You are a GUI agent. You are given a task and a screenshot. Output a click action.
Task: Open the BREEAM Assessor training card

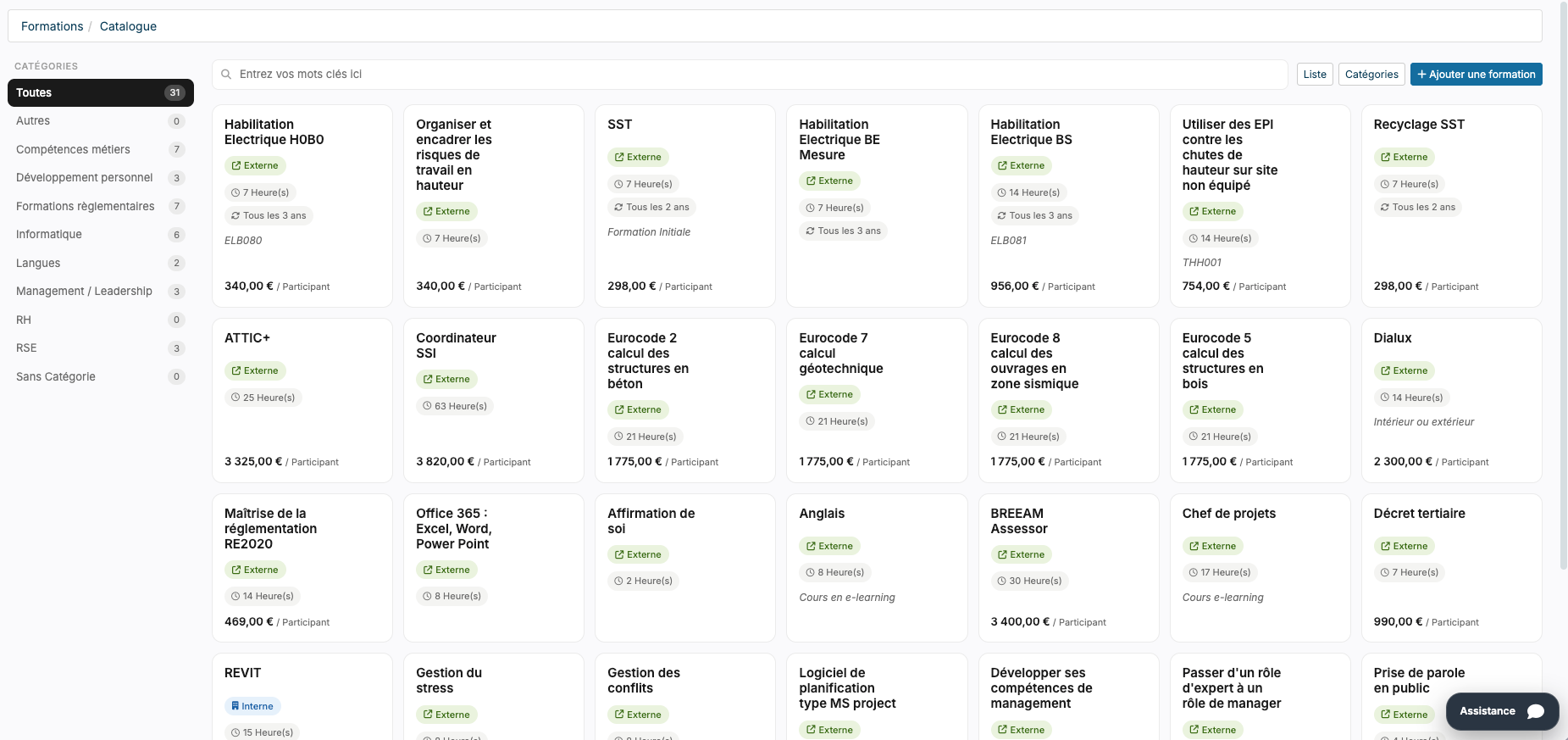click(x=1068, y=568)
